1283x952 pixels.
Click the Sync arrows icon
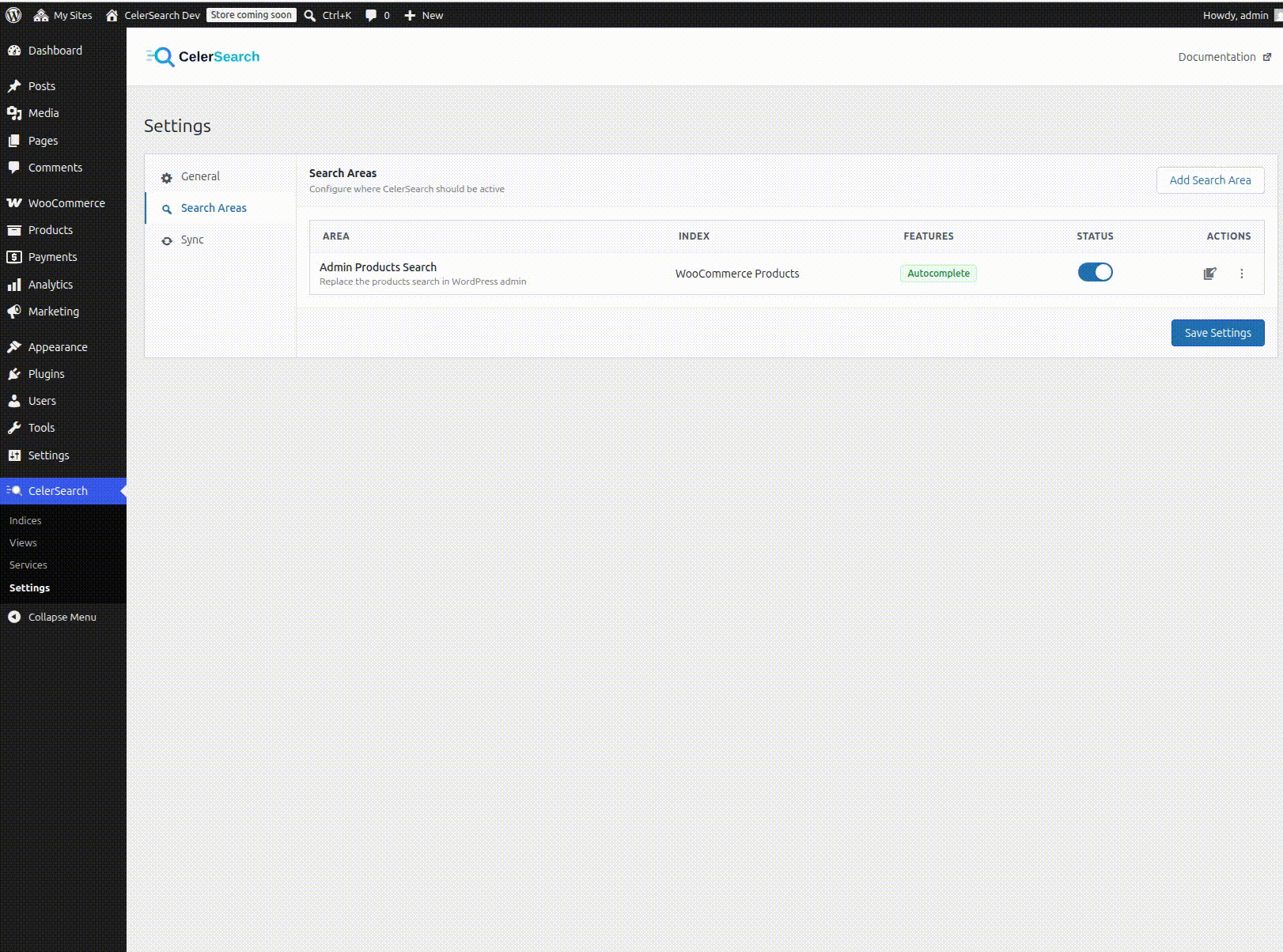tap(167, 241)
